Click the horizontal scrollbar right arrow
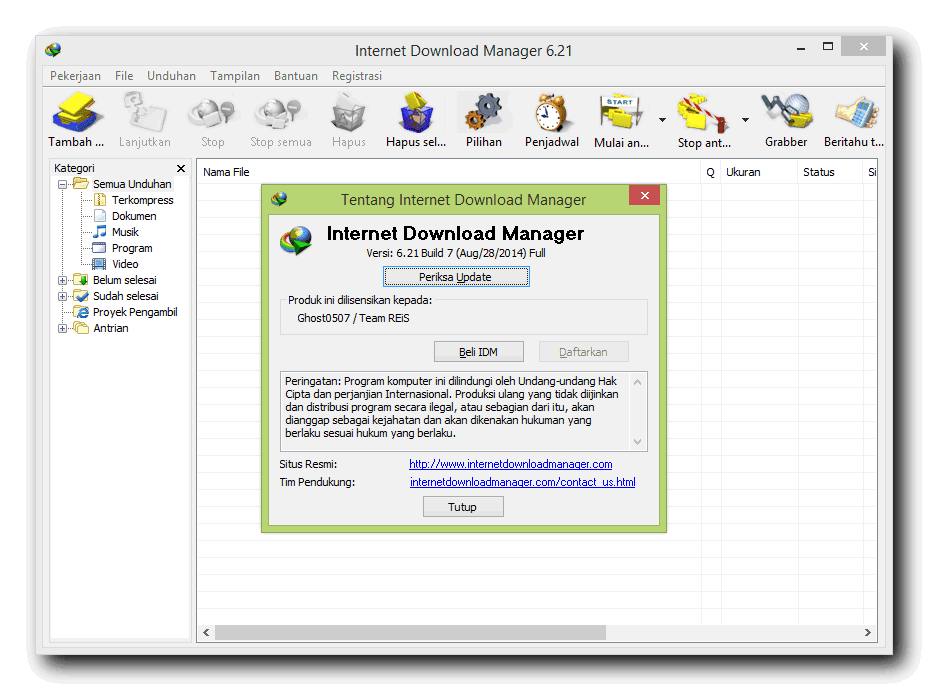928x690 pixels. [x=868, y=632]
